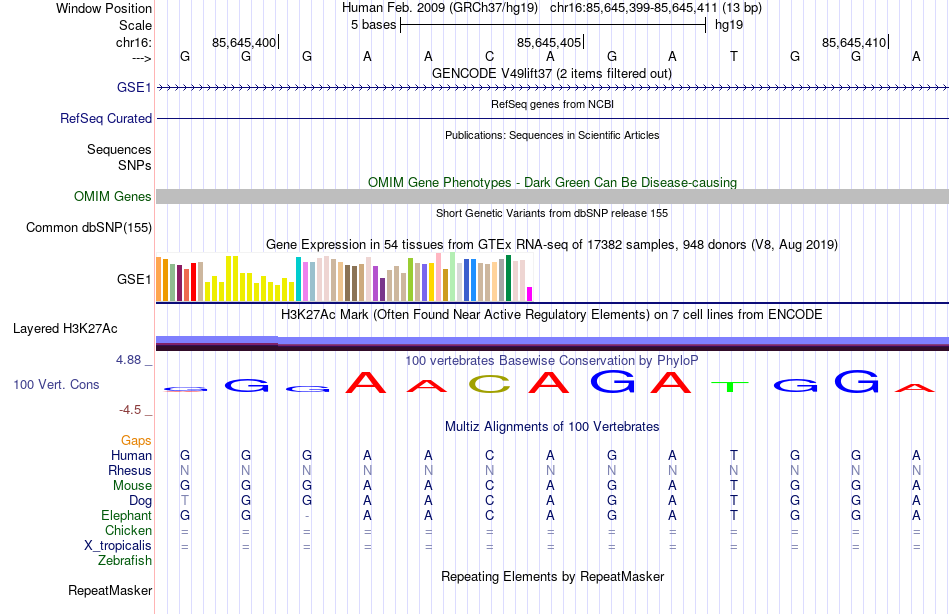Open the Layered H3K27Ac track label
The height and width of the screenshot is (614, 950).
(x=65, y=329)
